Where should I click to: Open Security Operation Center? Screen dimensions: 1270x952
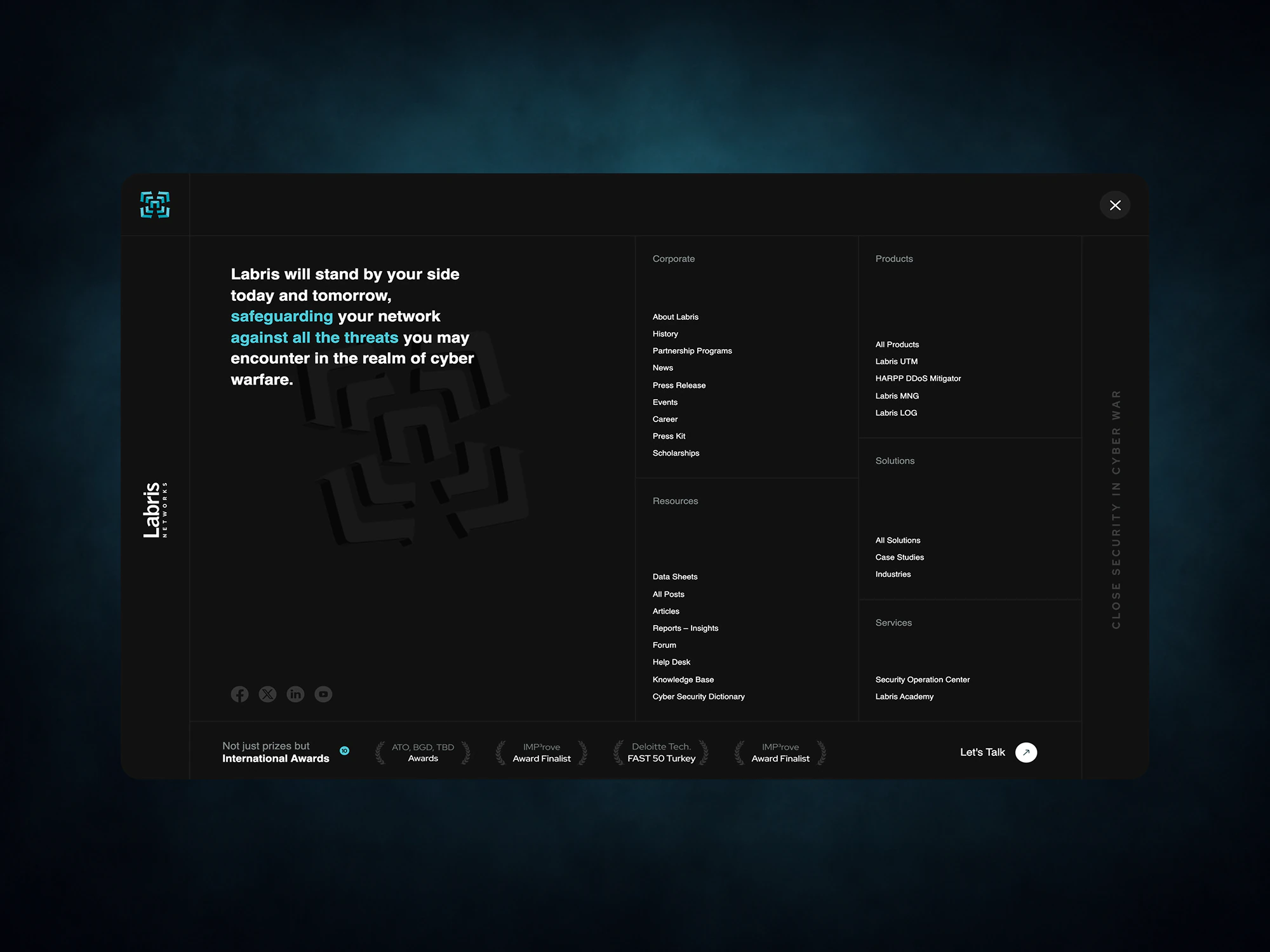tap(923, 680)
